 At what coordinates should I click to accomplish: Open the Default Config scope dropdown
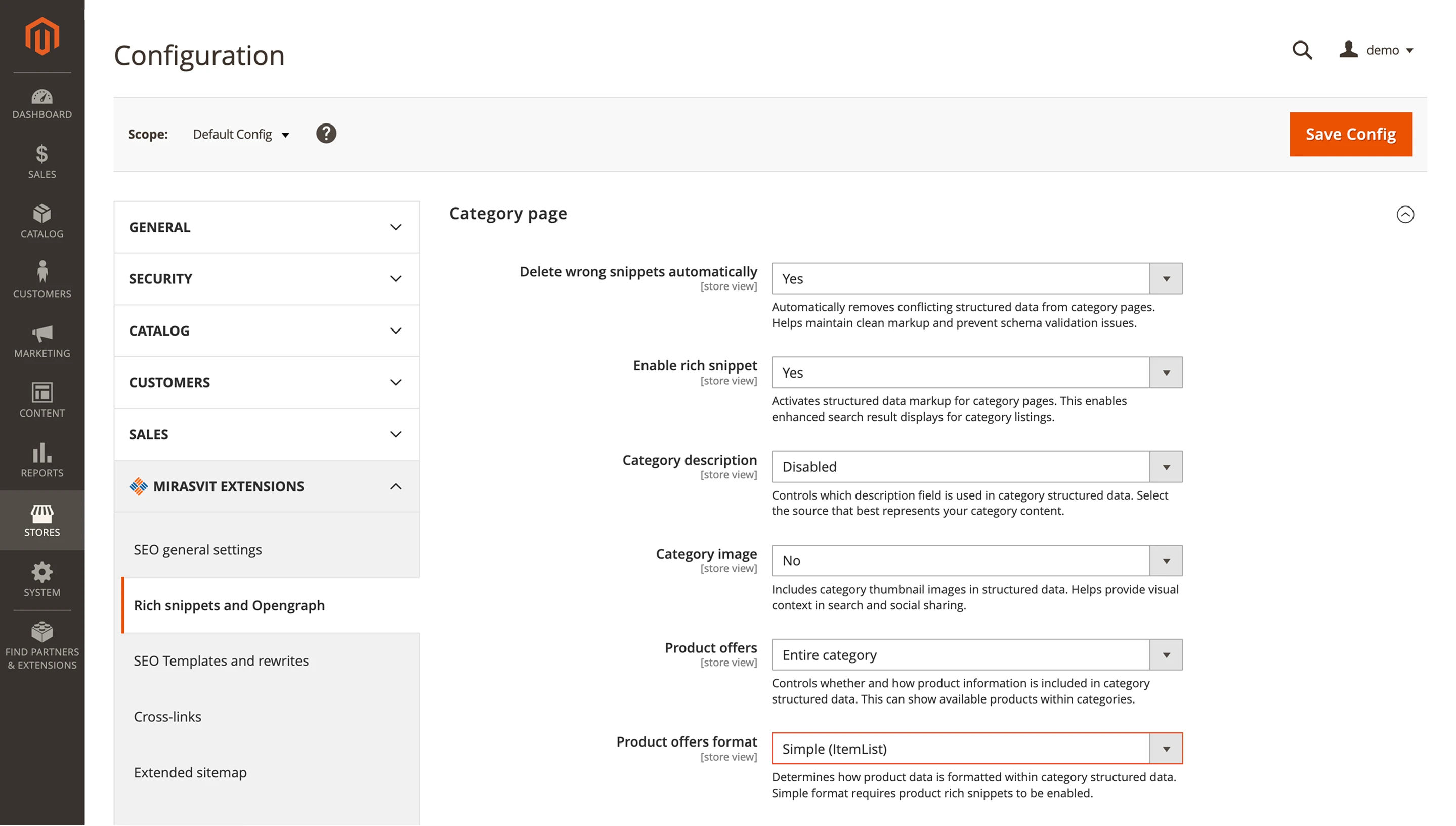click(241, 135)
